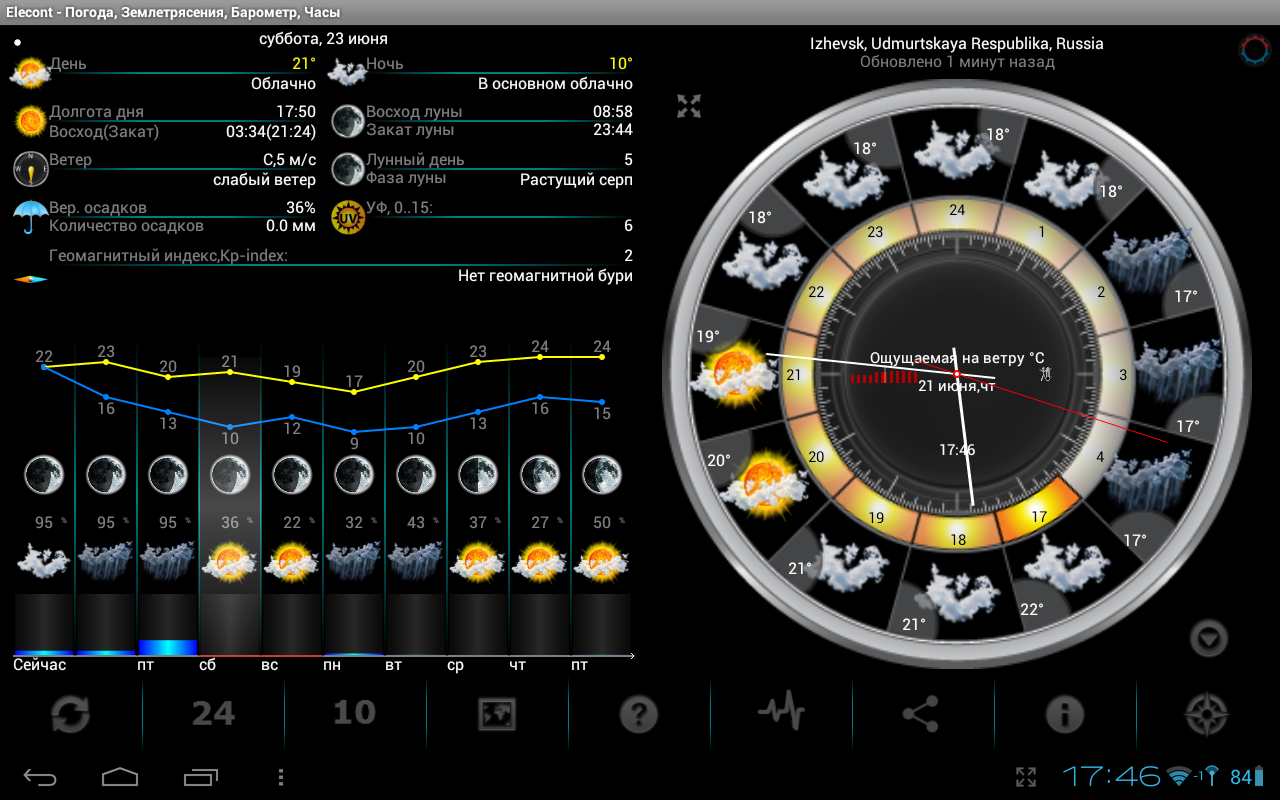Tap the 22° forecast on clock dial
Image resolution: width=1280 pixels, height=800 pixels.
coord(1033,609)
